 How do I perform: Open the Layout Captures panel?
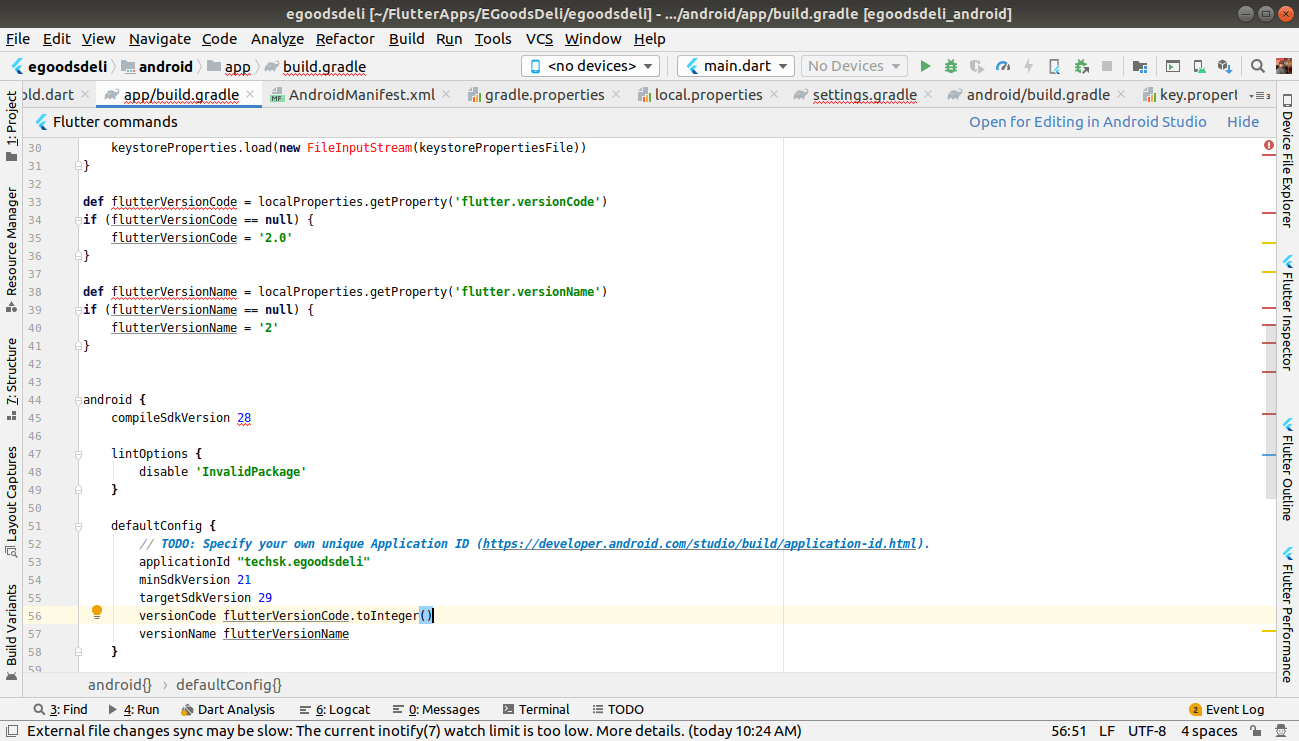point(12,501)
